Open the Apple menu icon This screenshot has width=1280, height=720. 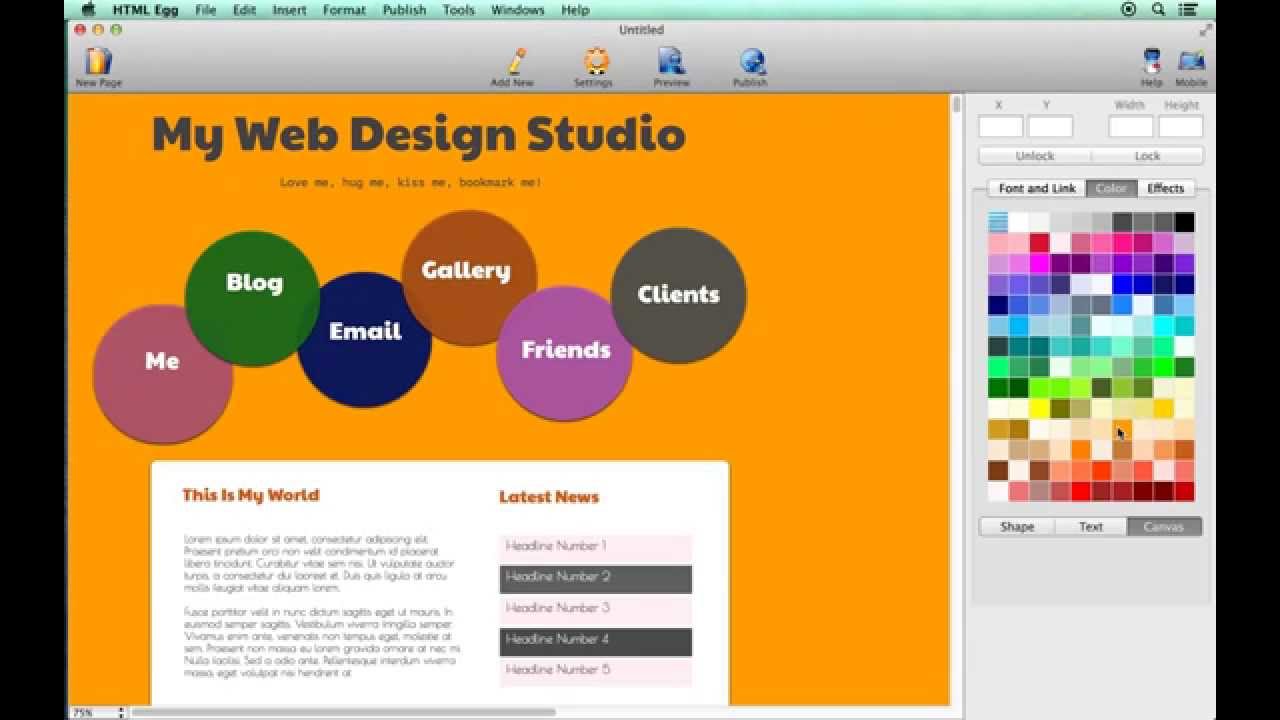[x=88, y=9]
